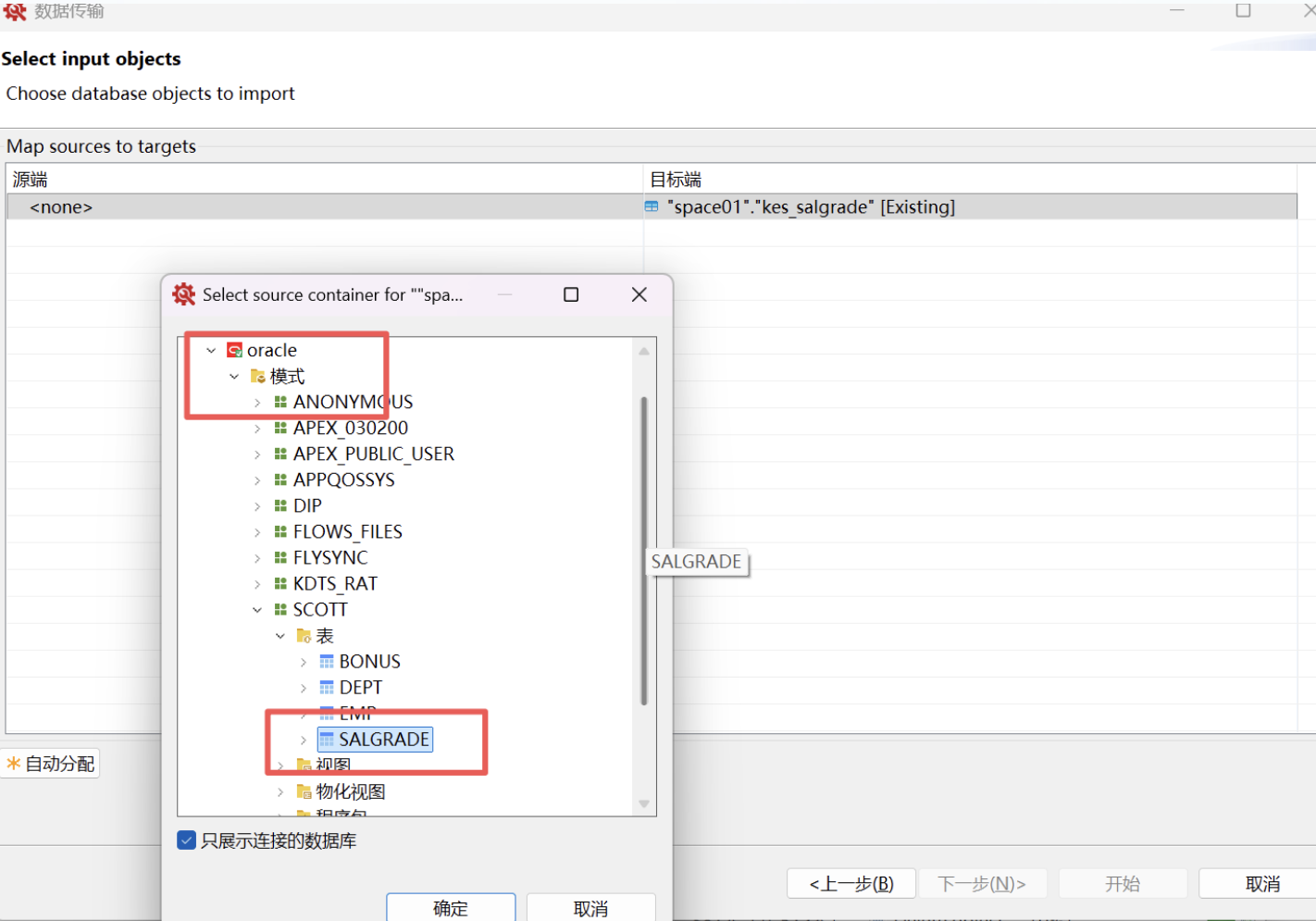
Task: Collapse the SCOTT schema node
Action: (x=257, y=610)
